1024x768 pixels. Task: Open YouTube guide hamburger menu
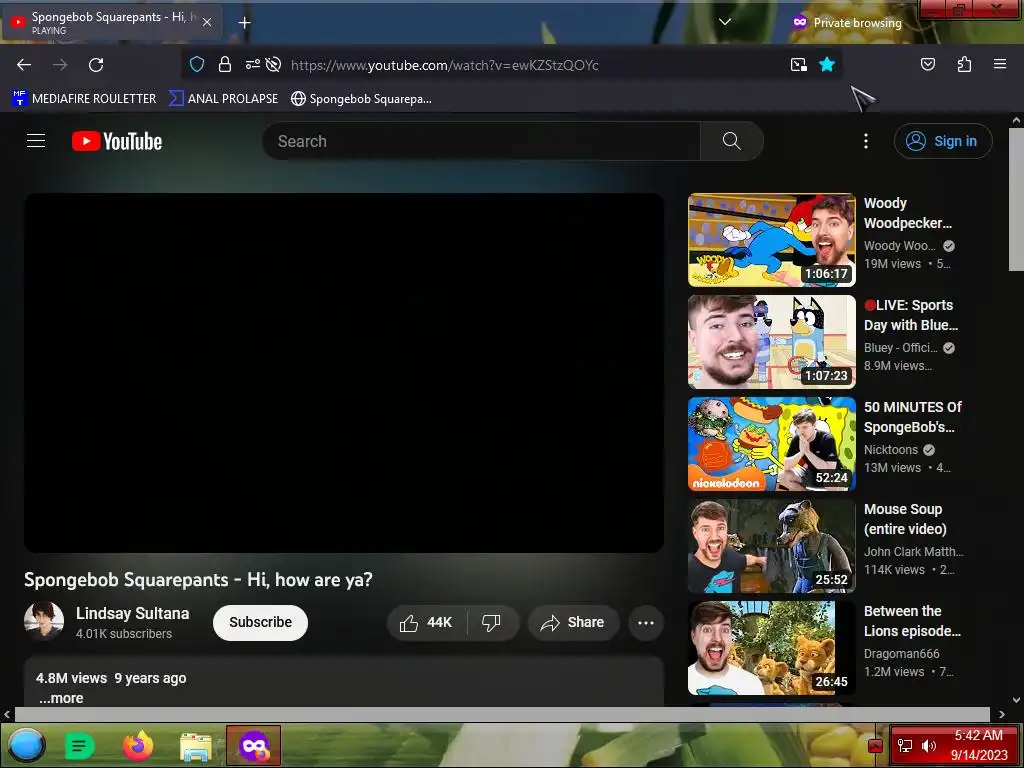coord(36,140)
